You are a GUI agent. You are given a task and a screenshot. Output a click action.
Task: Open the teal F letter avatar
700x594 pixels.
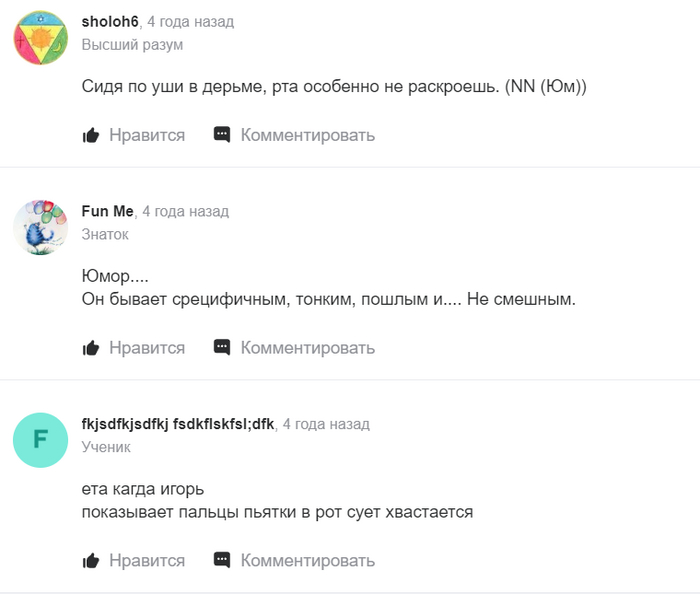coord(41,440)
